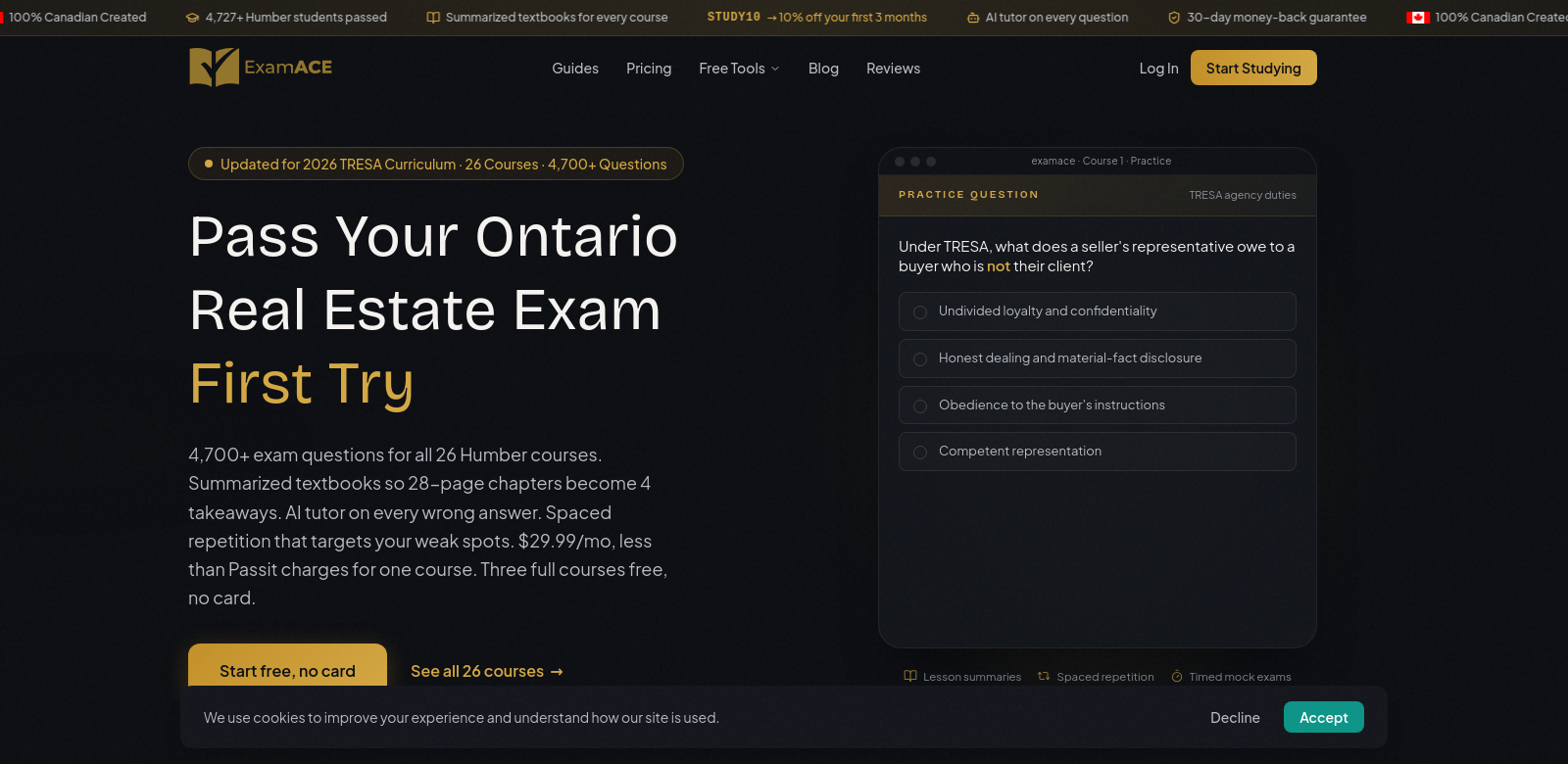
Task: Click the Canadian flag icon in banner
Action: coord(1418,18)
